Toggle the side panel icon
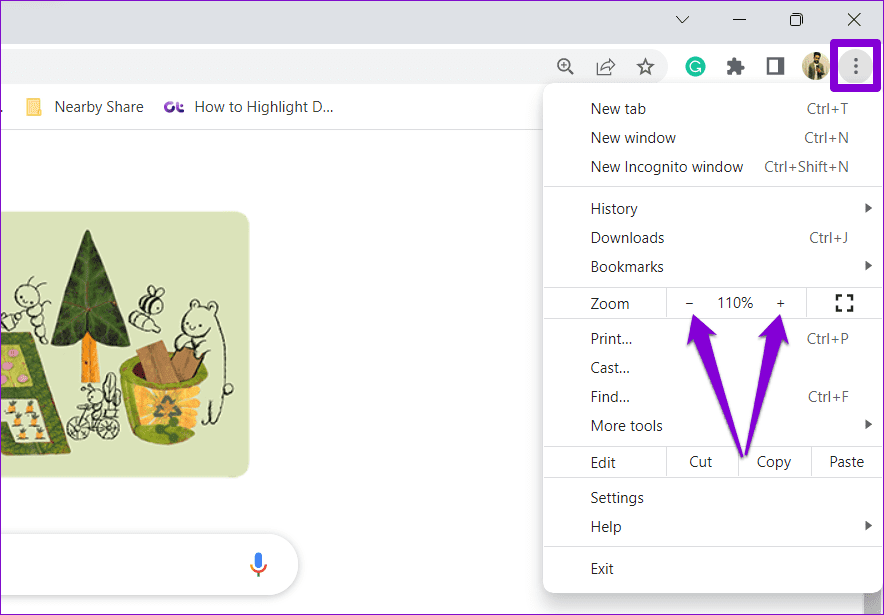Screen dimensions: 884x615 775,67
